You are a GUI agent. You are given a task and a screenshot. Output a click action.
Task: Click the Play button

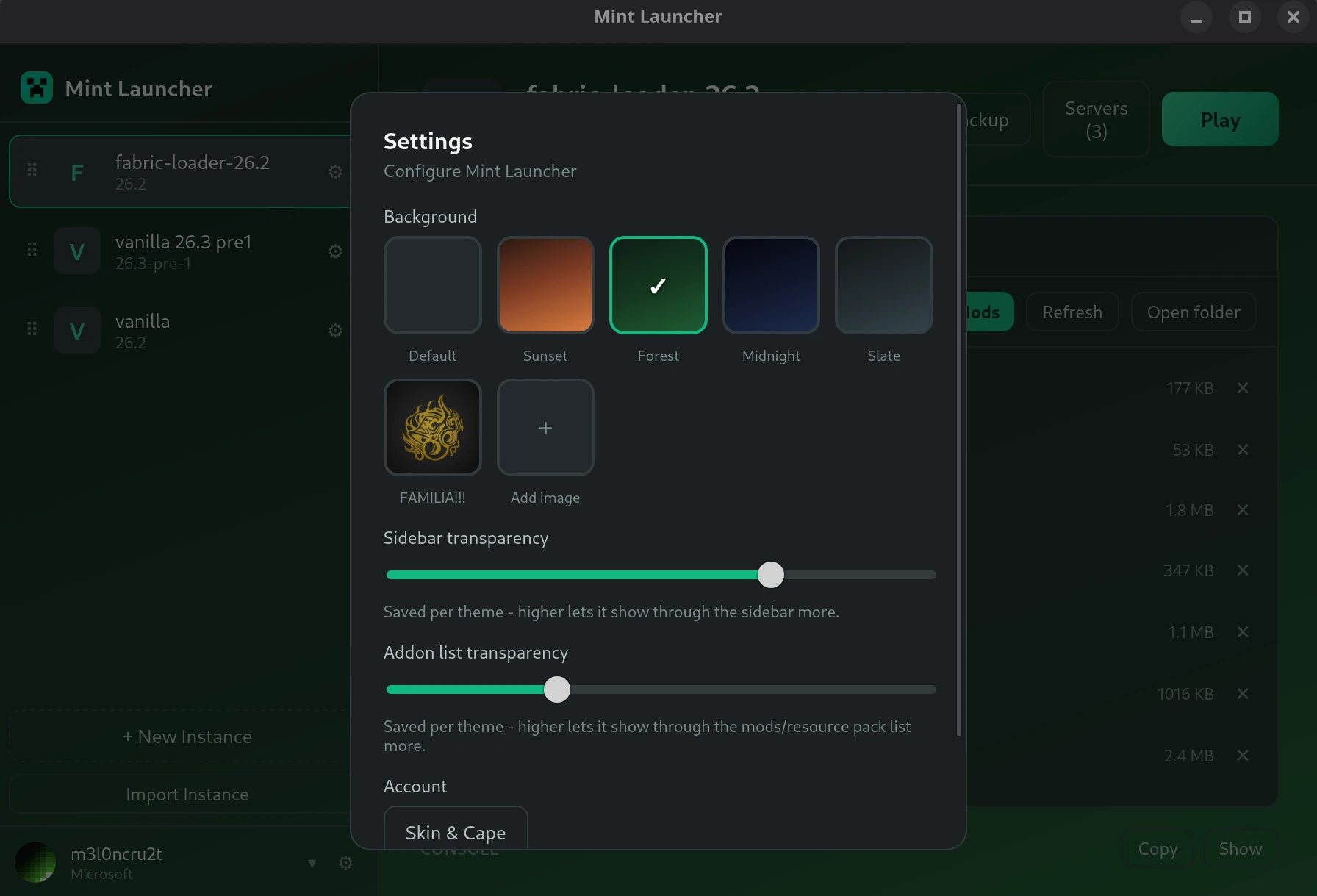pos(1220,119)
